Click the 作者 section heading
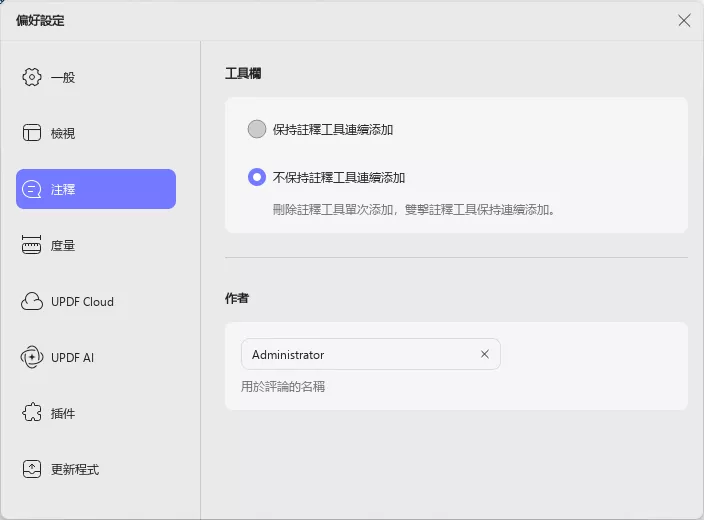 237,298
